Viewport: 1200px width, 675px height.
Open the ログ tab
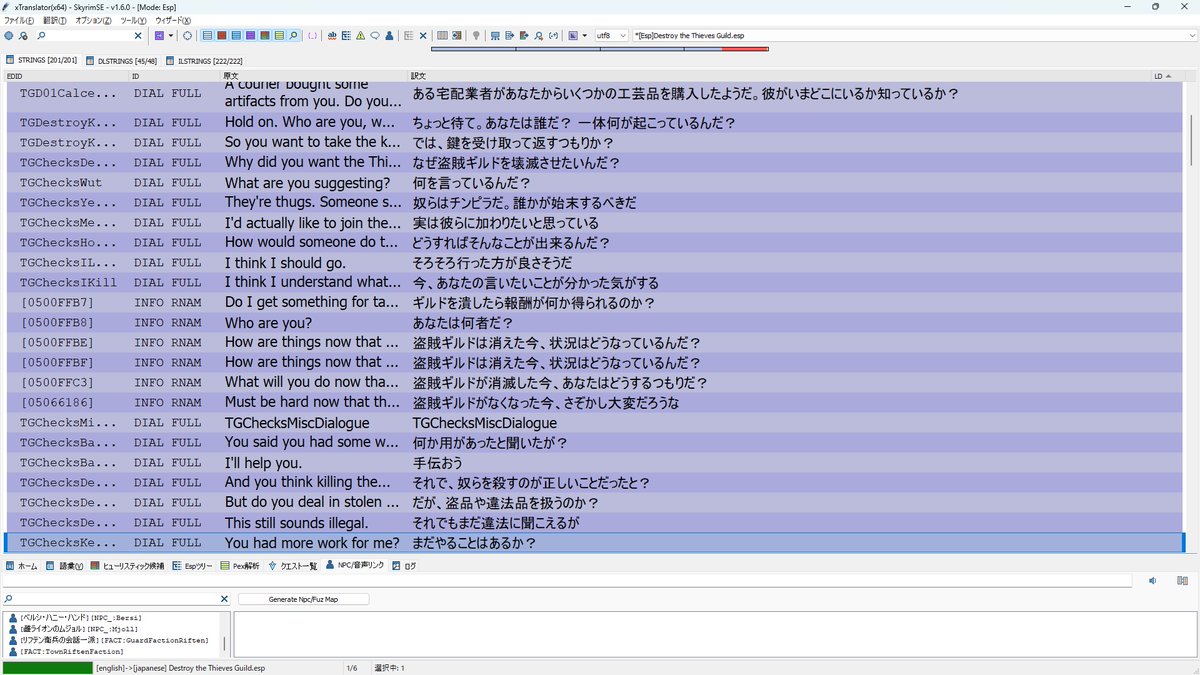coord(404,566)
